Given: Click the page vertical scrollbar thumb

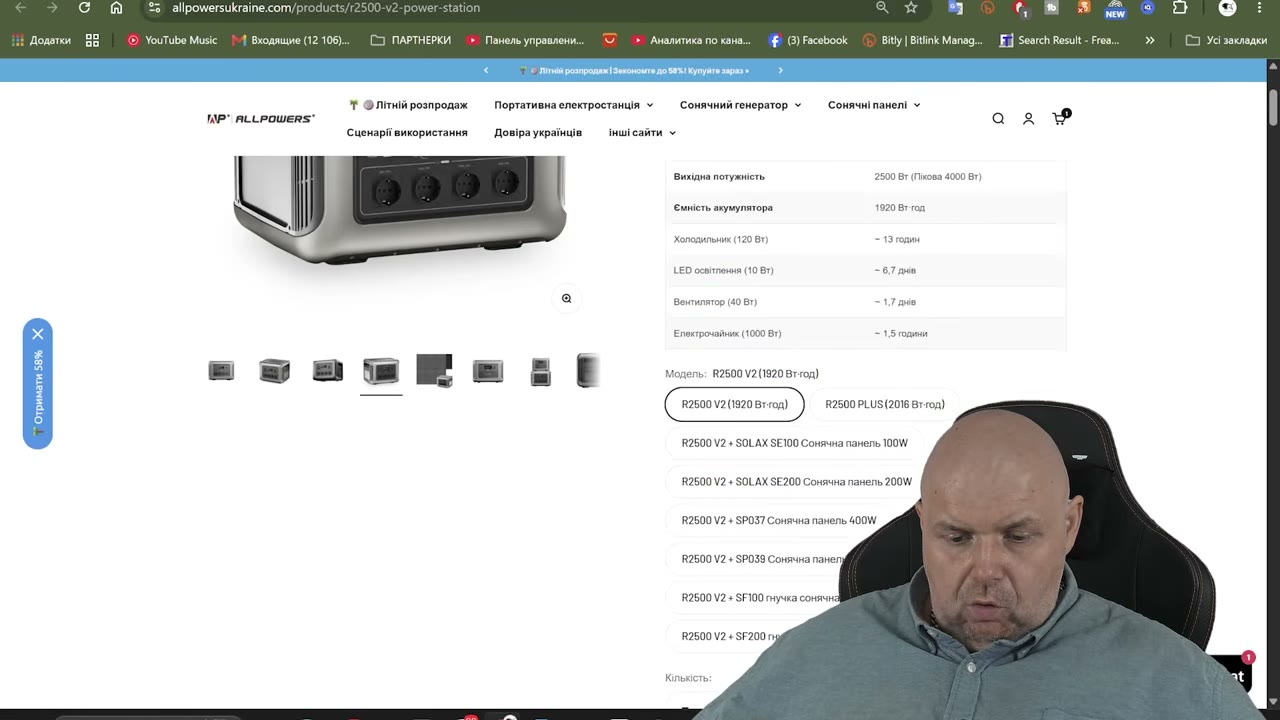Looking at the screenshot, I should point(1273,106).
